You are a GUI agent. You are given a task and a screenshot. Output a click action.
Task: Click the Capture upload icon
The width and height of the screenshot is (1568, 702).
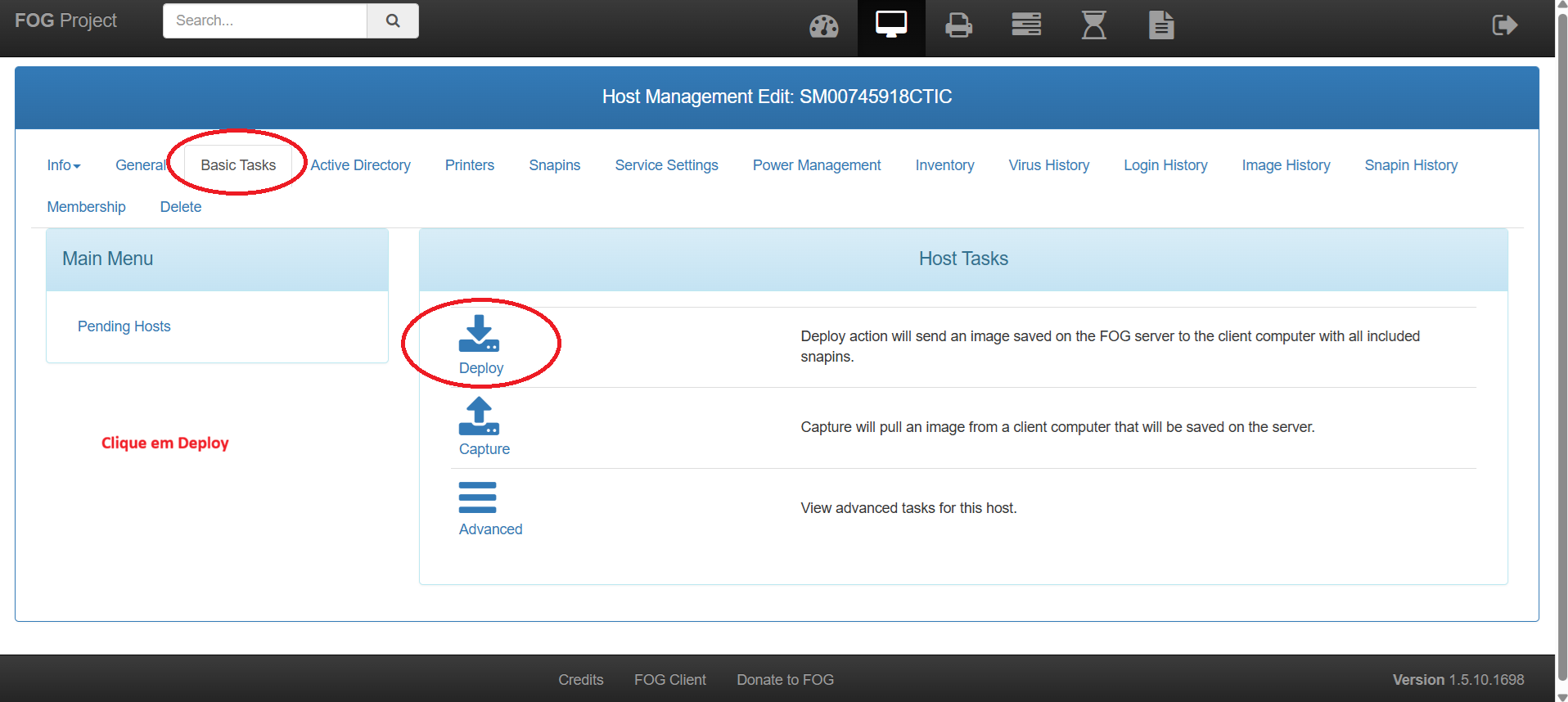click(x=479, y=416)
